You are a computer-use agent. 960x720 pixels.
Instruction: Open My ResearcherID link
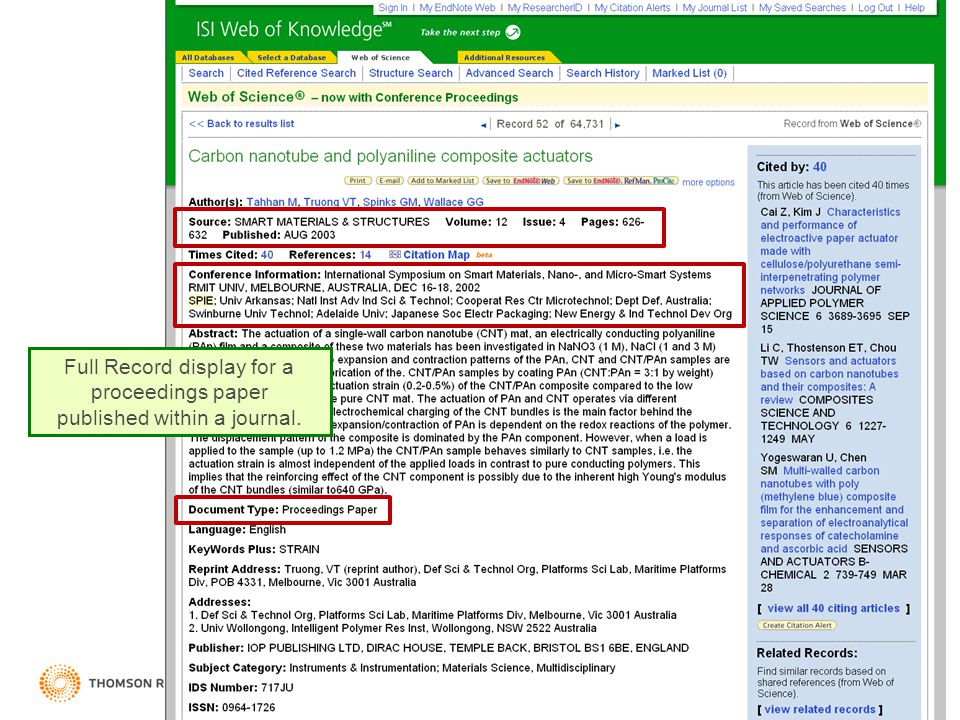pyautogui.click(x=545, y=7)
